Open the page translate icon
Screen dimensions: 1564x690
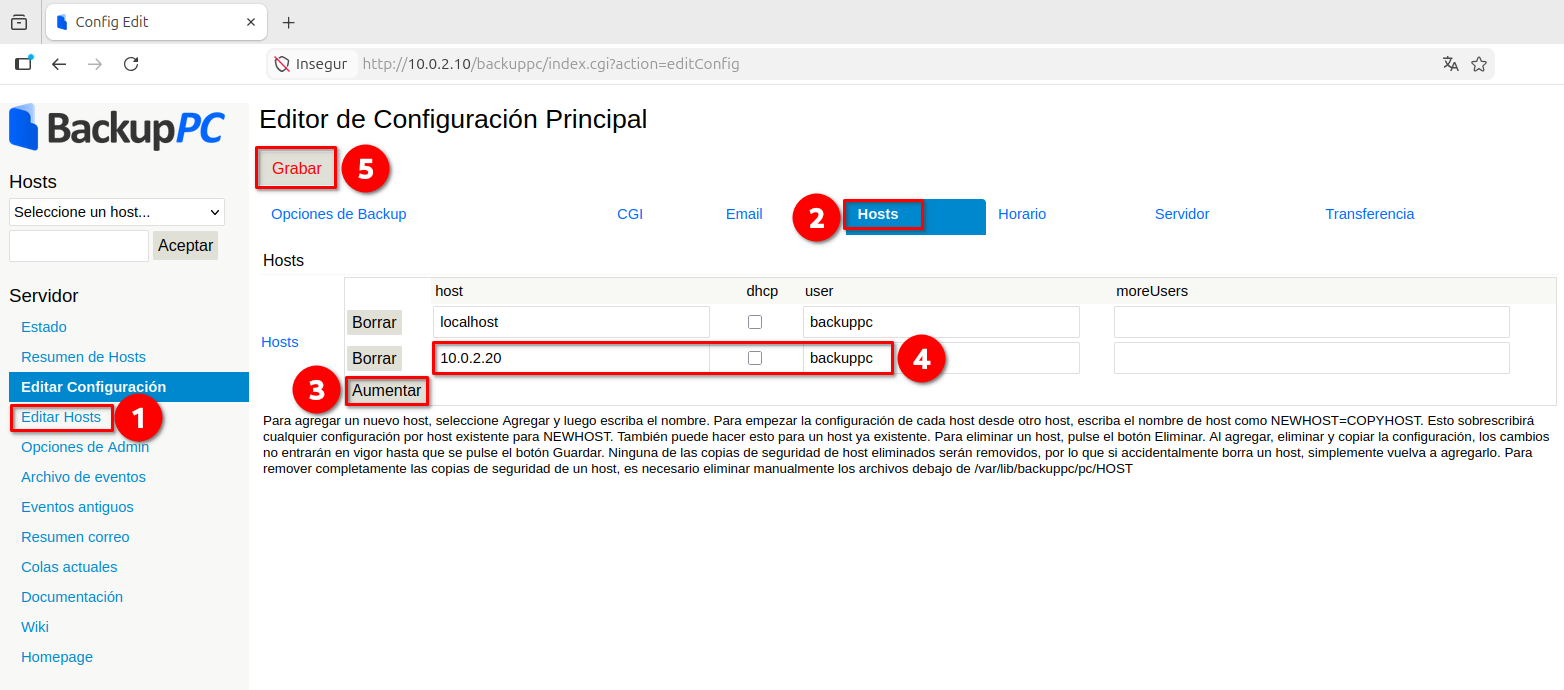pyautogui.click(x=1451, y=64)
